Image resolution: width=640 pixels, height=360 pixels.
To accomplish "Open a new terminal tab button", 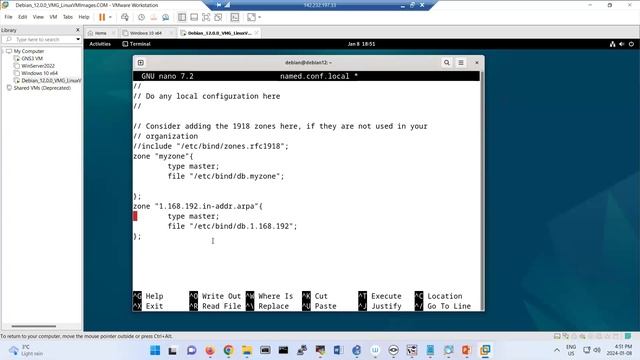I will coord(140,62).
